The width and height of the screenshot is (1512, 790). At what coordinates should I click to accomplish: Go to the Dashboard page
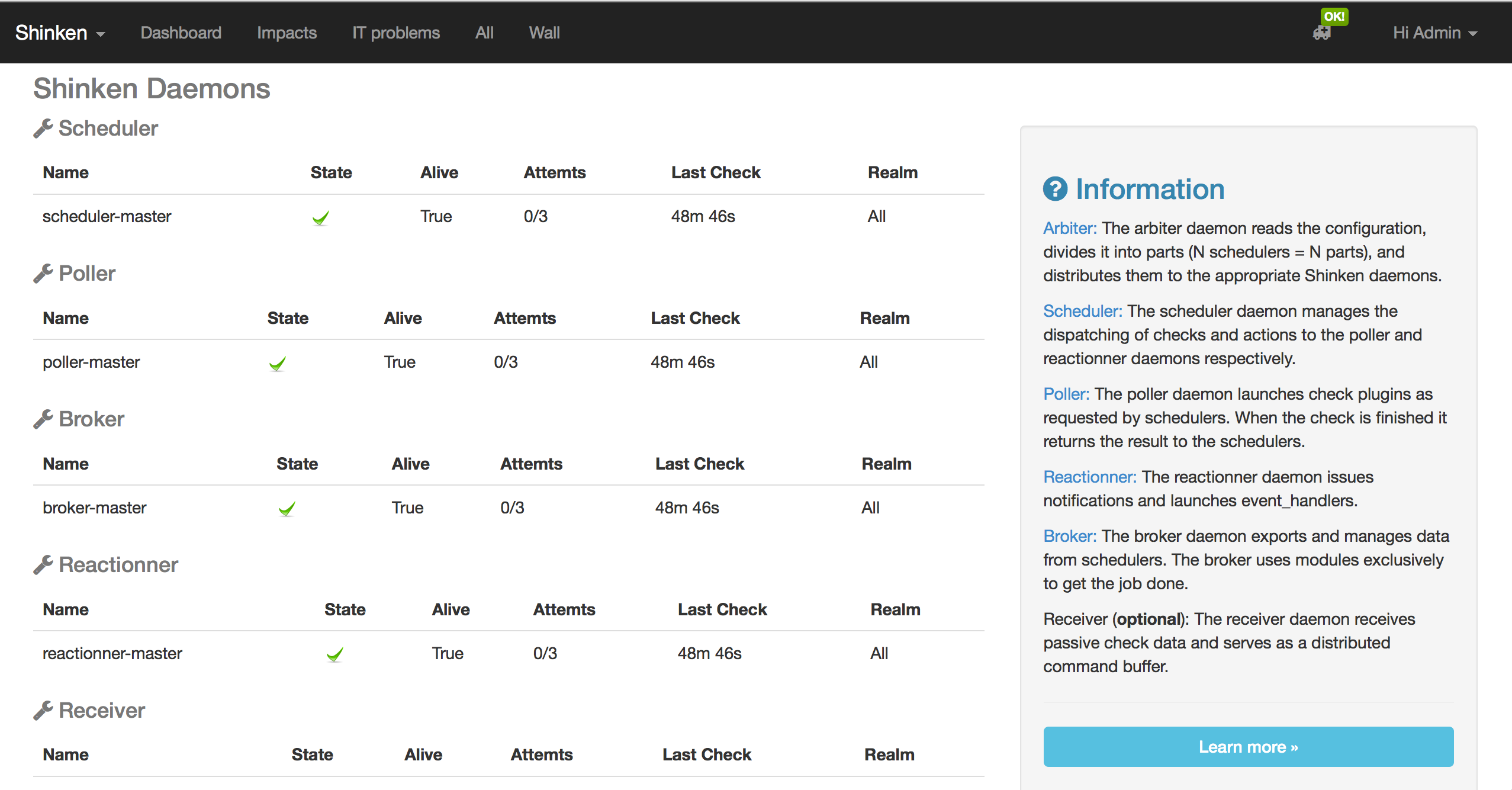(x=181, y=33)
